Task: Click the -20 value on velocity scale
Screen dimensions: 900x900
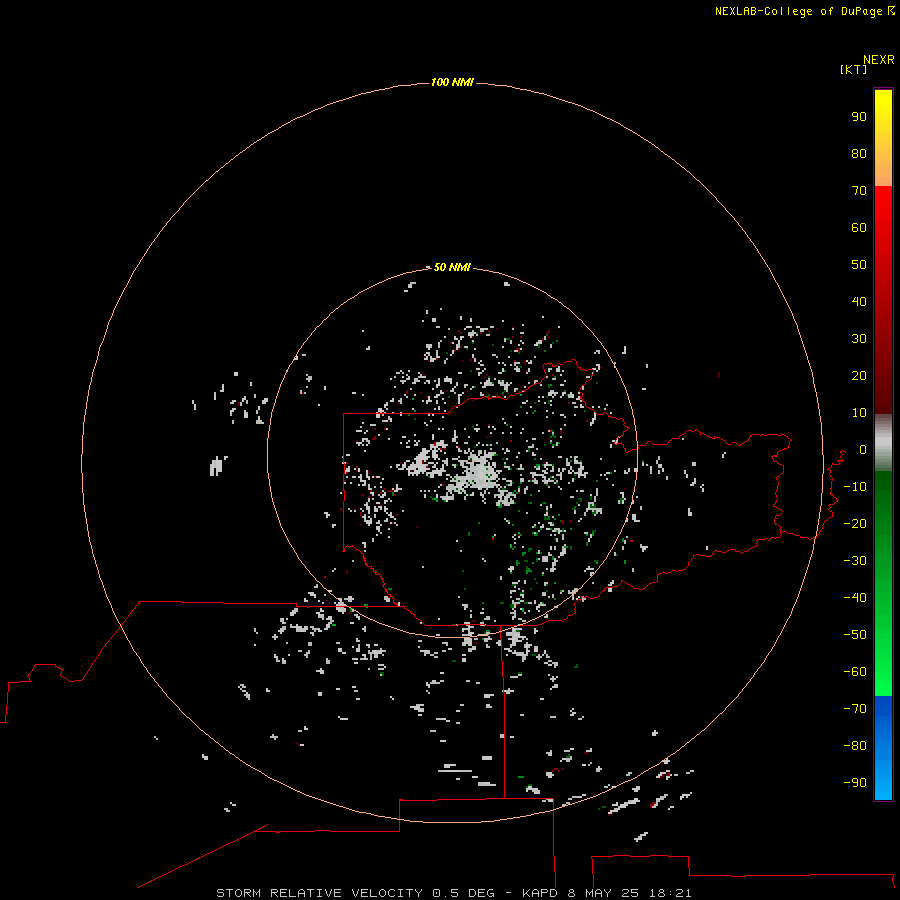Action: point(855,524)
